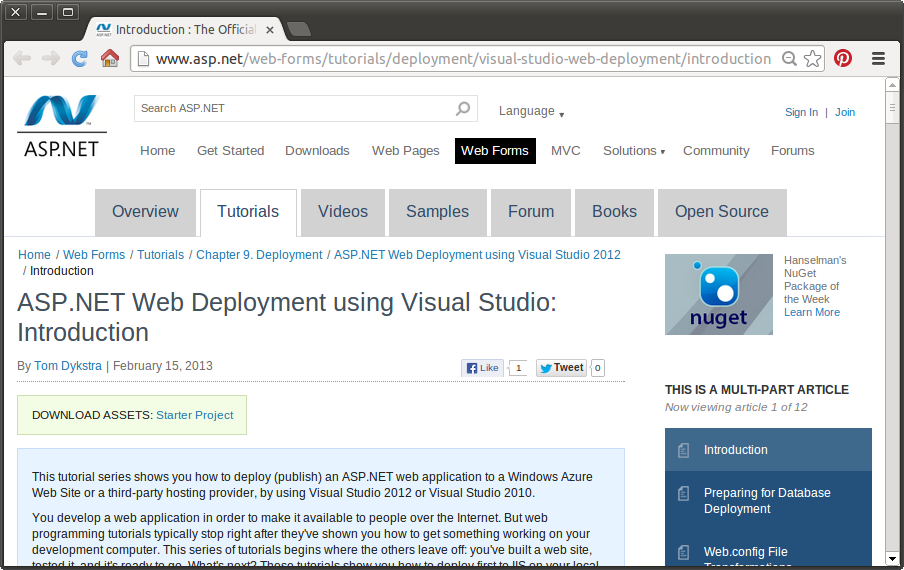Click document icon beside Web.config File

683,552
